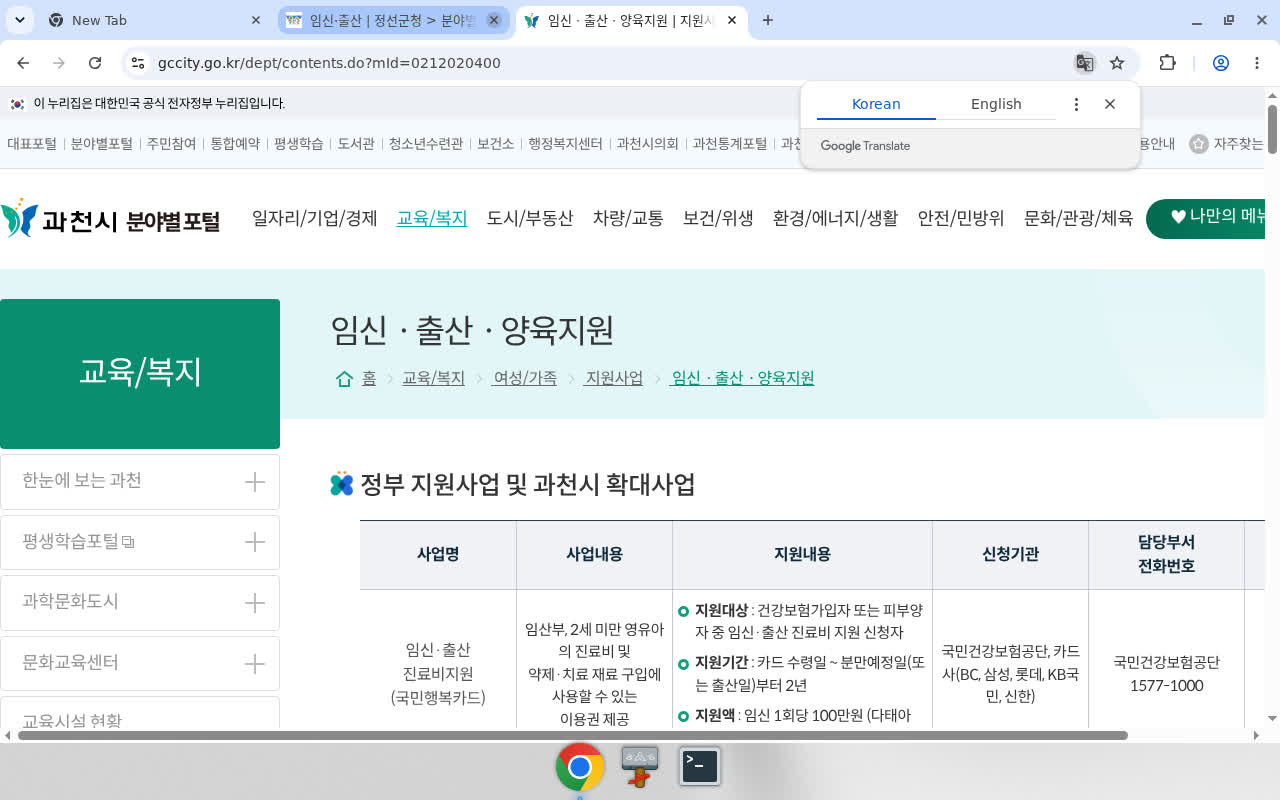Open the Chrome three-dot menu
The width and height of the screenshot is (1280, 800).
[1257, 63]
